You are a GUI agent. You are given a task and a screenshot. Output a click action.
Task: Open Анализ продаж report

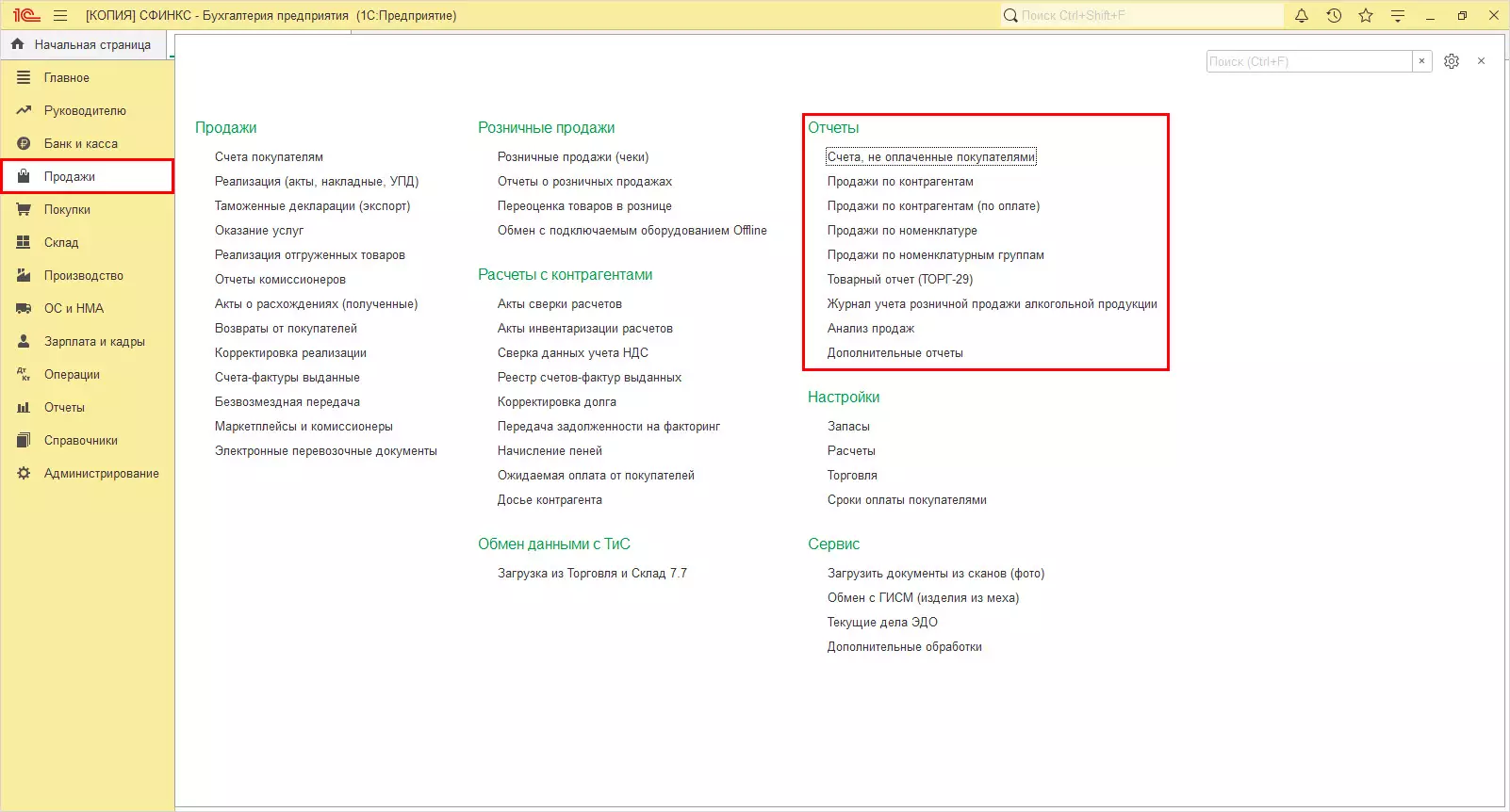click(871, 328)
